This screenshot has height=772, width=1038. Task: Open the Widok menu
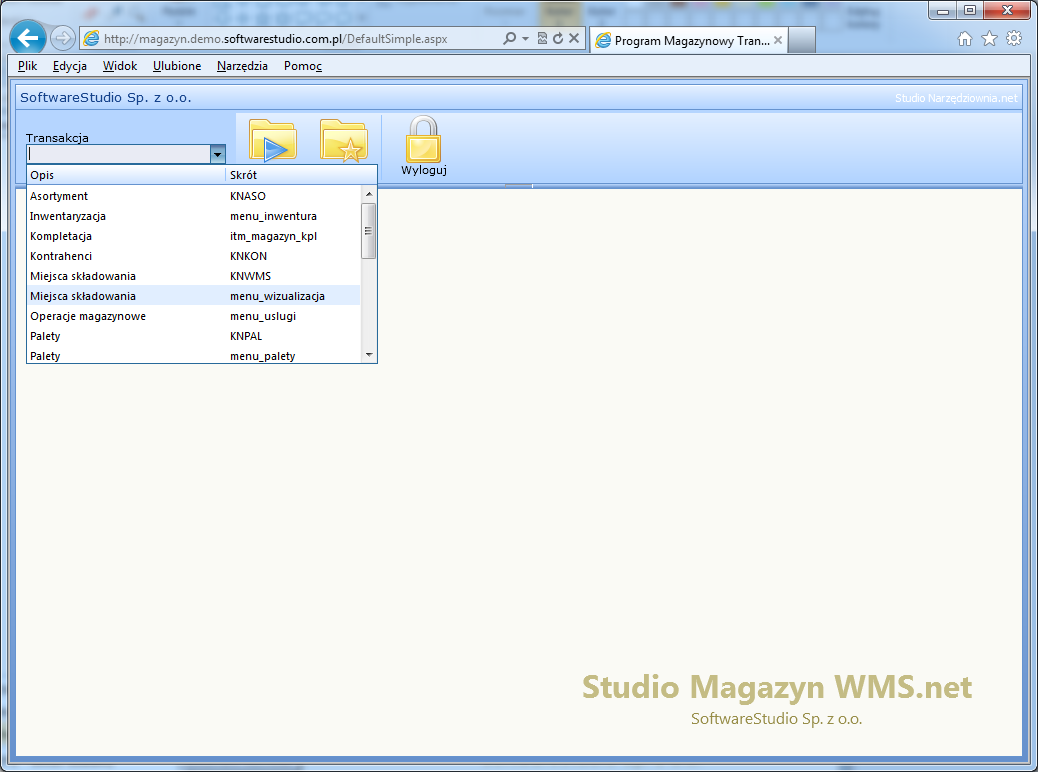(x=120, y=66)
